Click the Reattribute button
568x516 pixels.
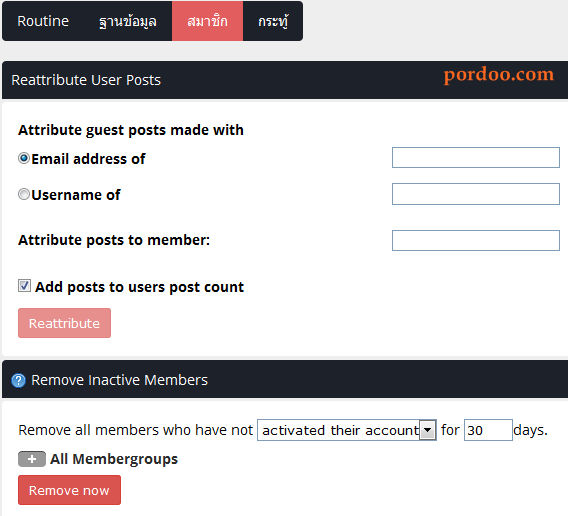(x=64, y=323)
